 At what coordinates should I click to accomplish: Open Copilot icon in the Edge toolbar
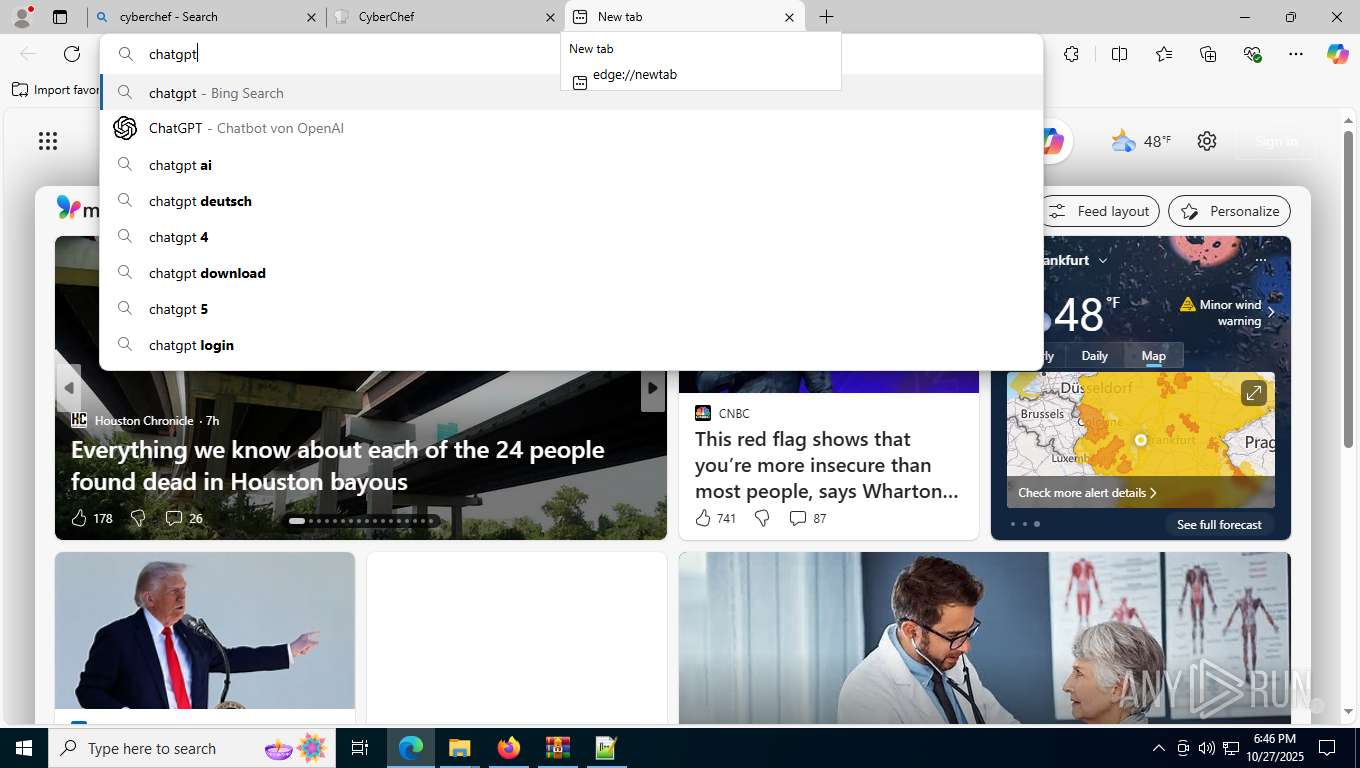(1338, 54)
